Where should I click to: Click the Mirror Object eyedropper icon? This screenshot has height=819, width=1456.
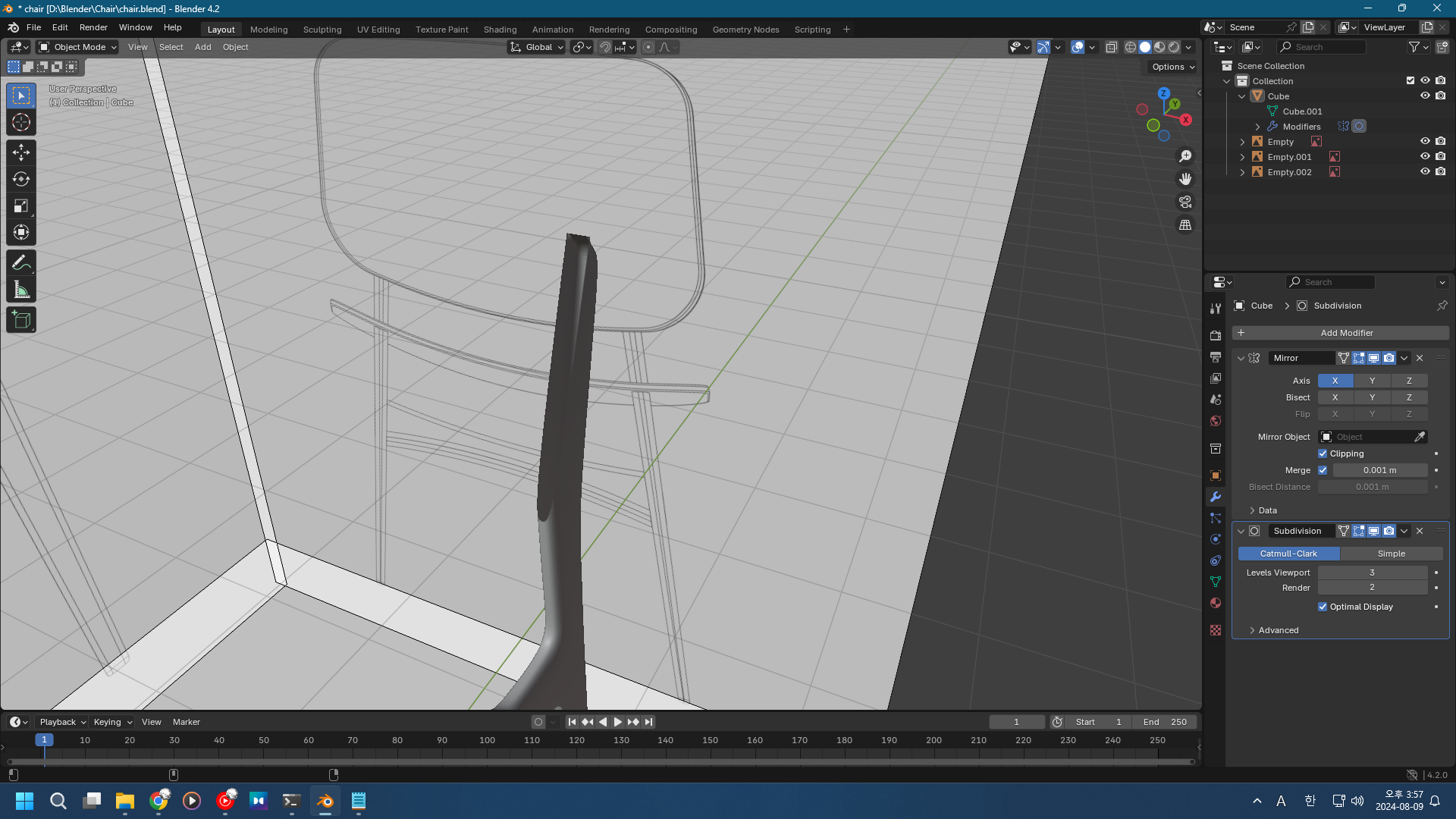pos(1420,437)
